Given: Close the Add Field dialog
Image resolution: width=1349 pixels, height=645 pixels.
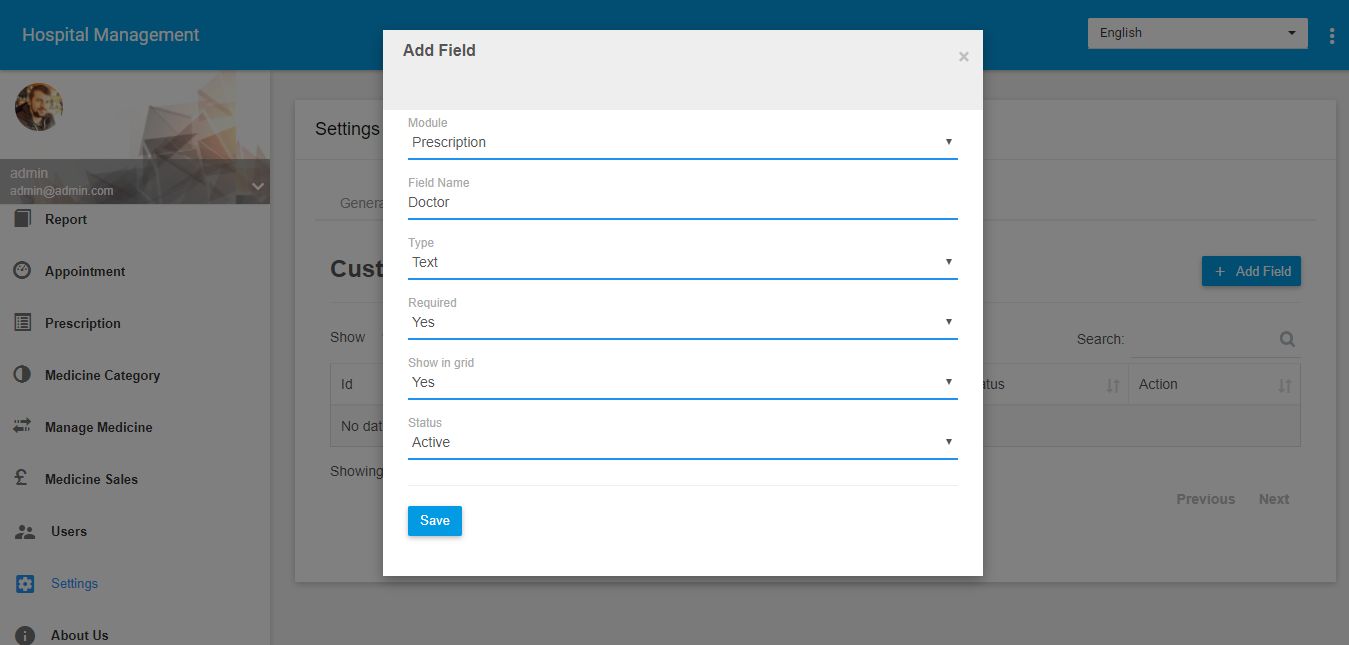Looking at the screenshot, I should point(963,57).
